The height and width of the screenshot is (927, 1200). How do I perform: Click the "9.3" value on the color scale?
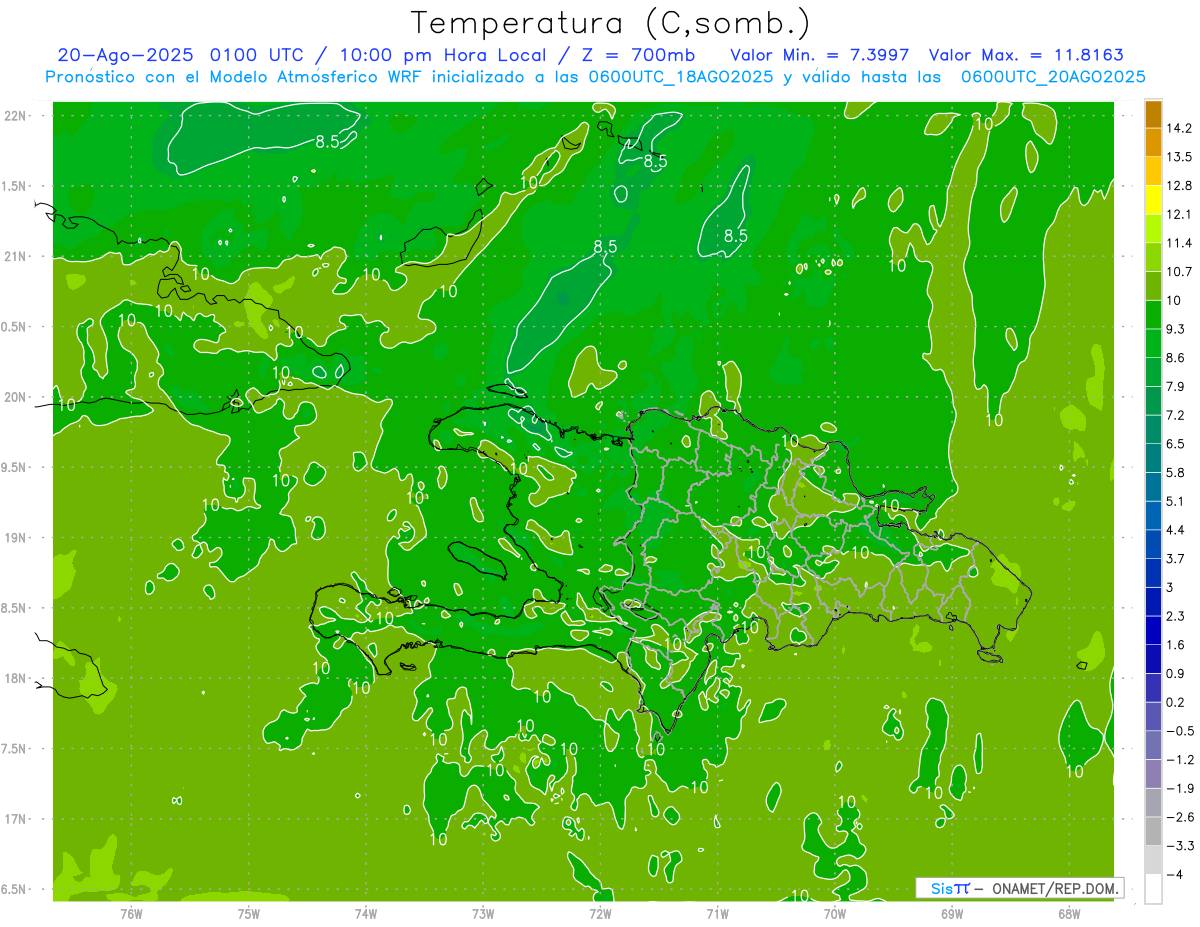(1176, 329)
